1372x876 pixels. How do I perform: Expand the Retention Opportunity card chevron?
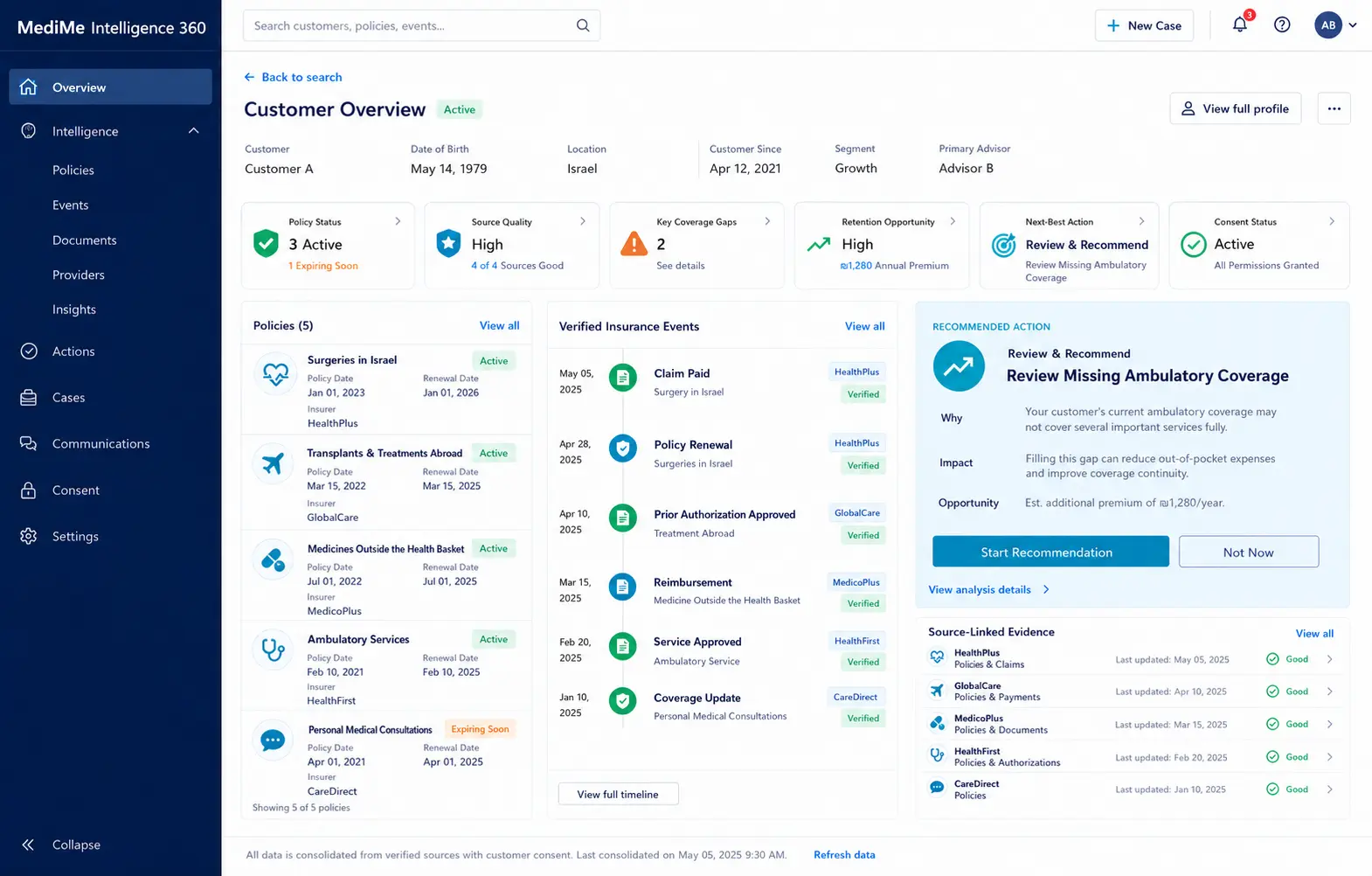coord(953,221)
